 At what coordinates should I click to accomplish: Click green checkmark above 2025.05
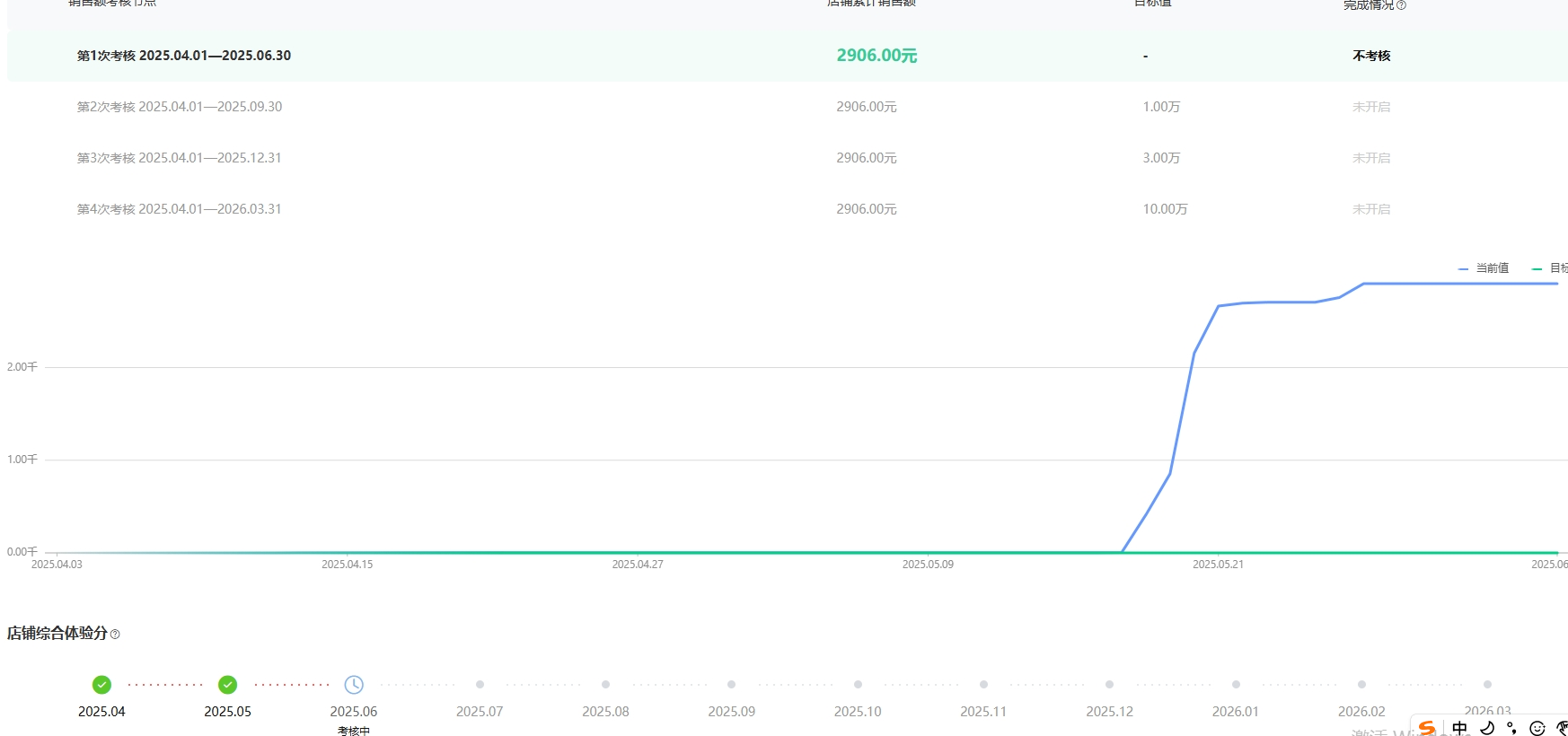(x=228, y=685)
